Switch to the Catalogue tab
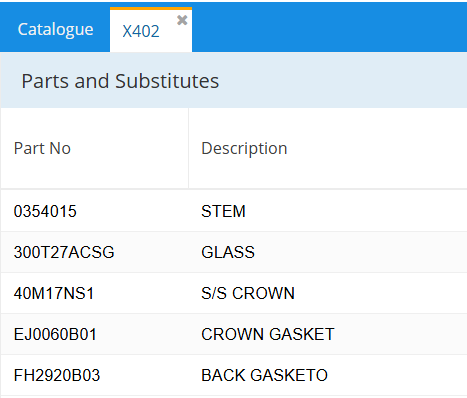 pos(55,29)
